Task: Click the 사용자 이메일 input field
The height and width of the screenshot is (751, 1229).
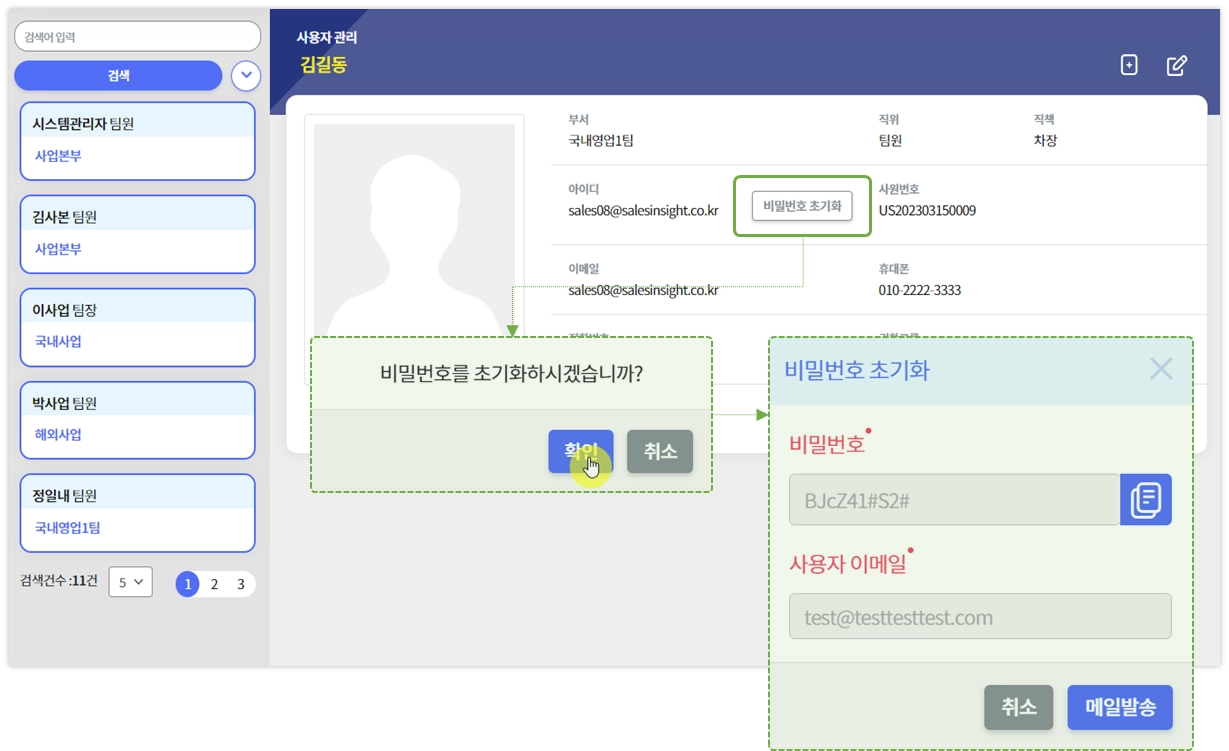Action: (980, 616)
